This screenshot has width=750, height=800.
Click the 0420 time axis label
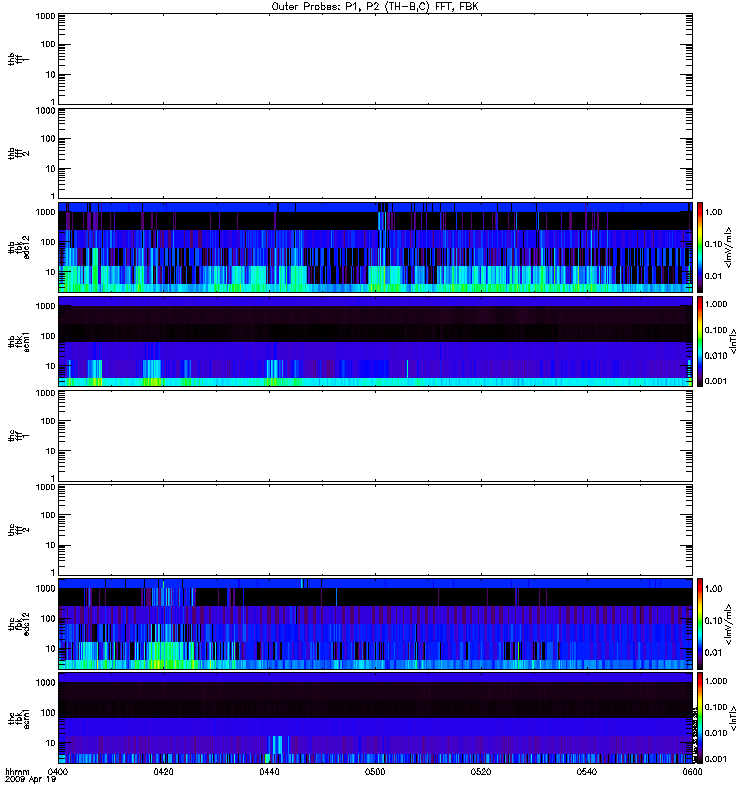[x=163, y=771]
